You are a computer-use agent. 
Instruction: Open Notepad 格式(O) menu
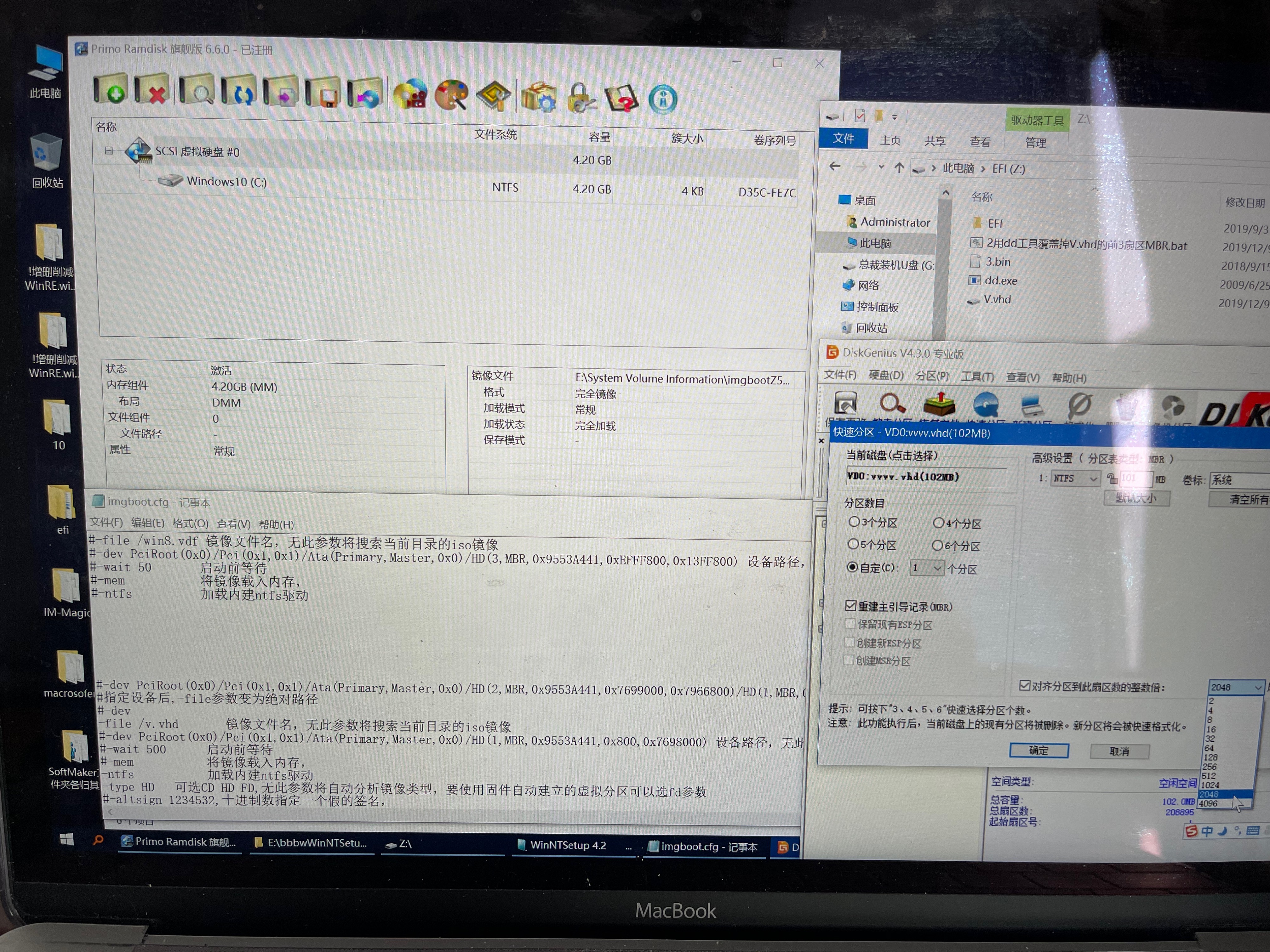pyautogui.click(x=190, y=523)
